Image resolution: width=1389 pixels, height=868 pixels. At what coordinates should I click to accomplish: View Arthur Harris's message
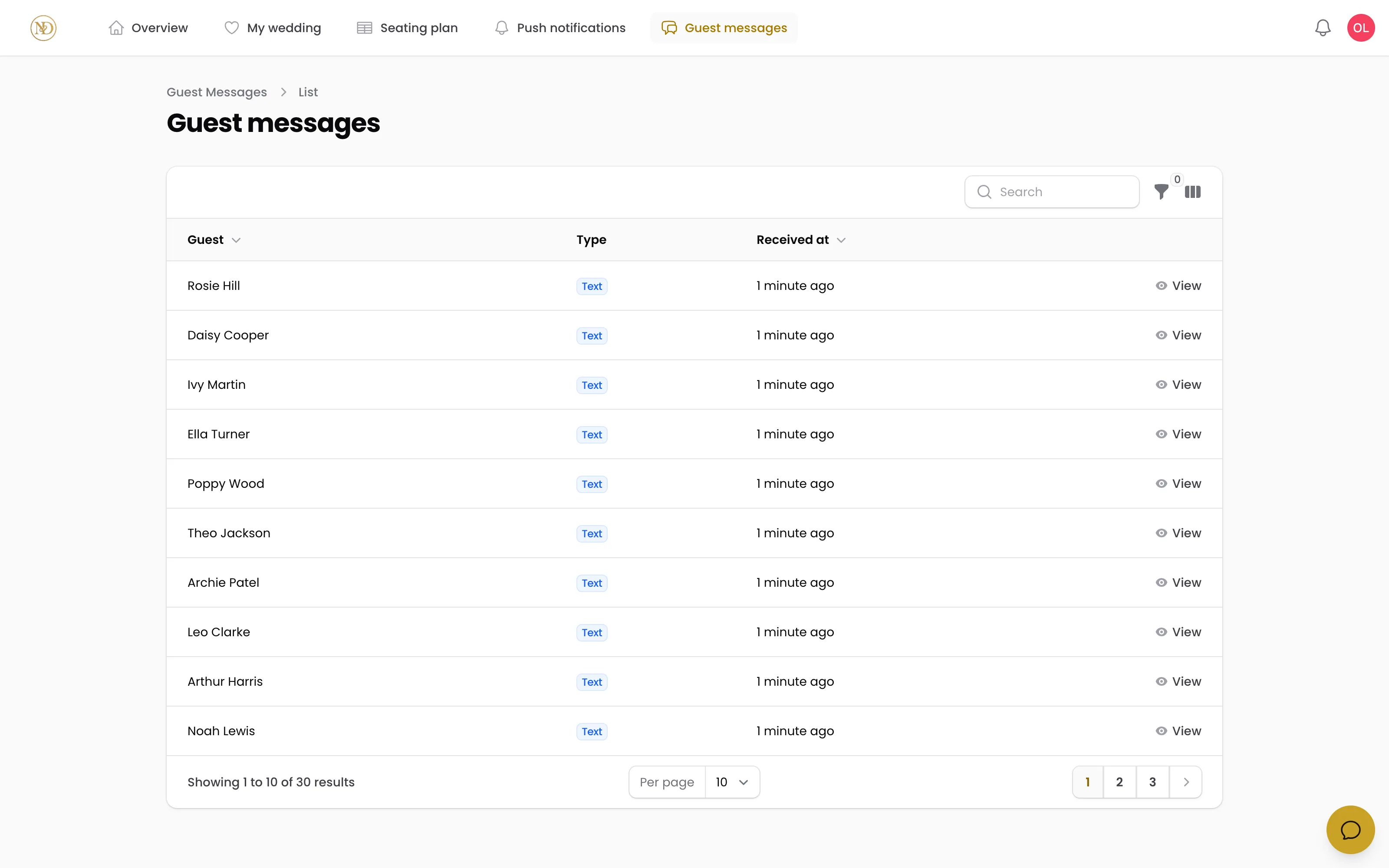point(1178,681)
